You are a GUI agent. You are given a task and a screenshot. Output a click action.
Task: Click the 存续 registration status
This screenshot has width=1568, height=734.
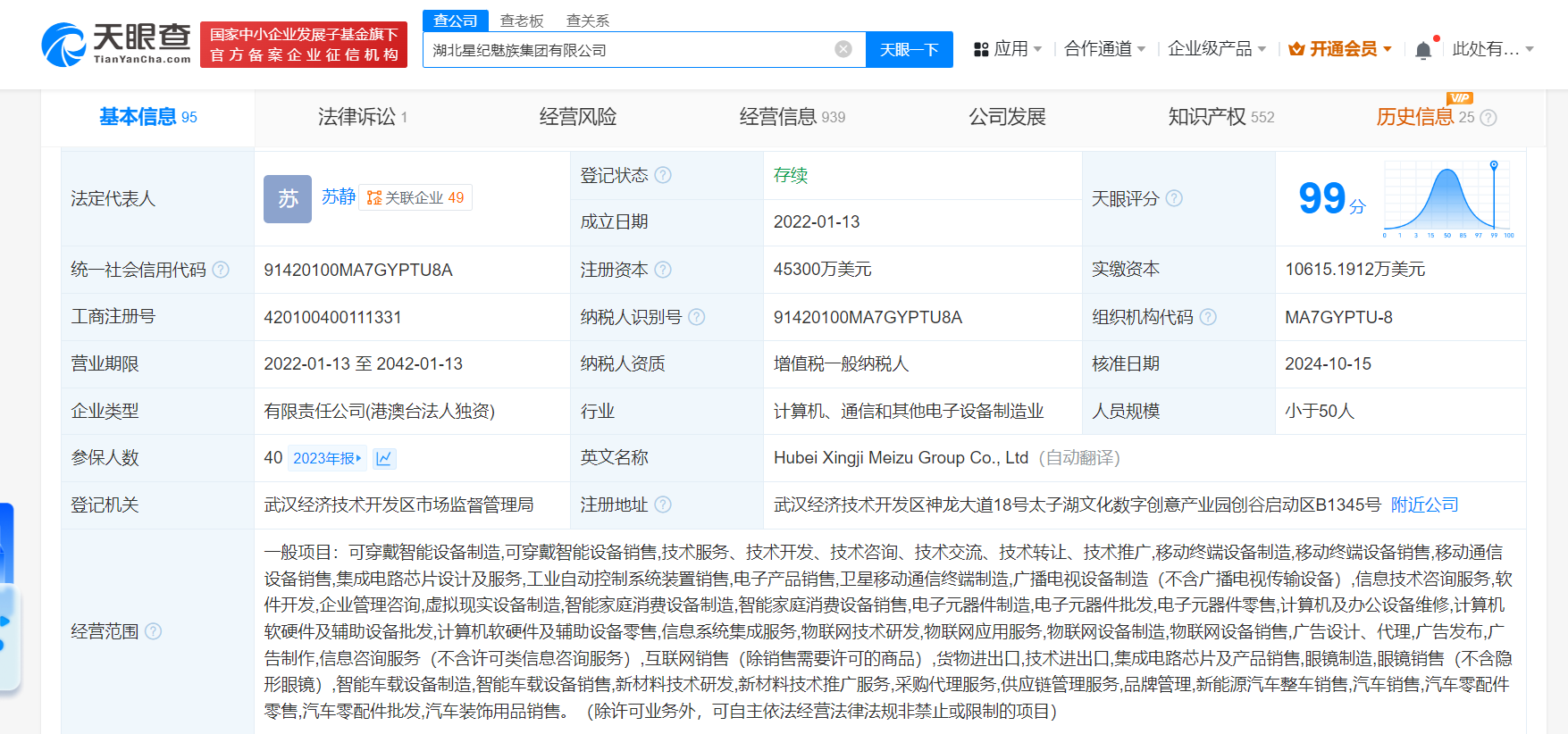pos(791,175)
